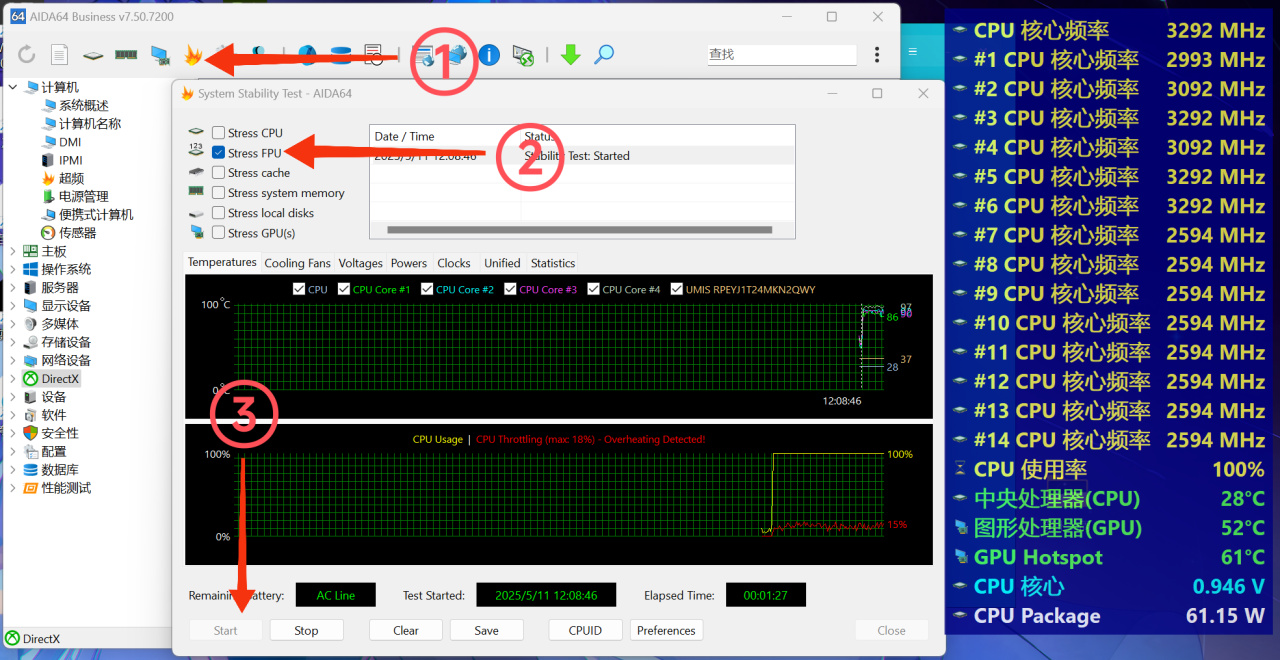Expand the 主板 tree node
This screenshot has height=660, width=1280.
pyautogui.click(x=13, y=251)
